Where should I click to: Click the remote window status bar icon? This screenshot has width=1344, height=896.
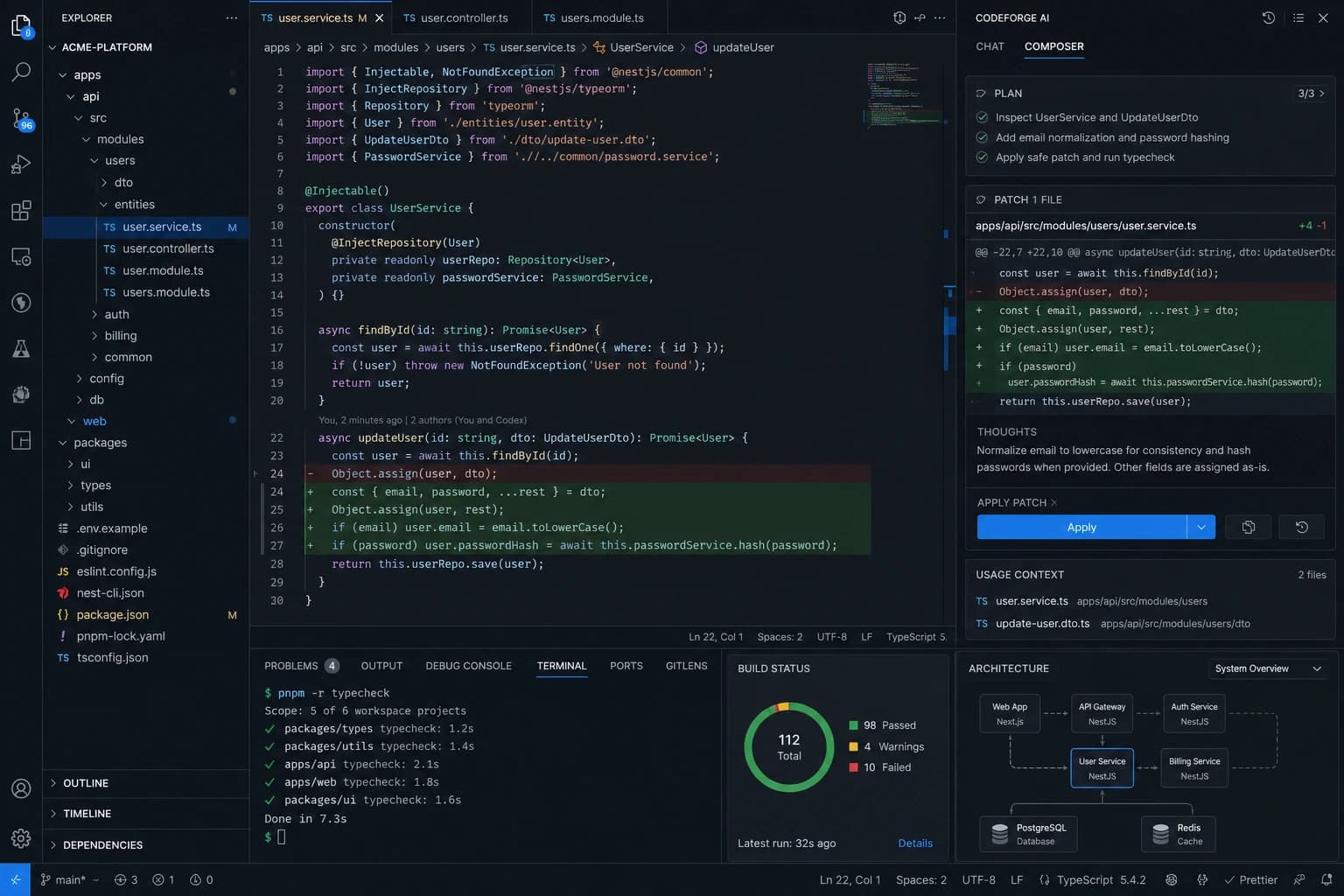click(15, 879)
